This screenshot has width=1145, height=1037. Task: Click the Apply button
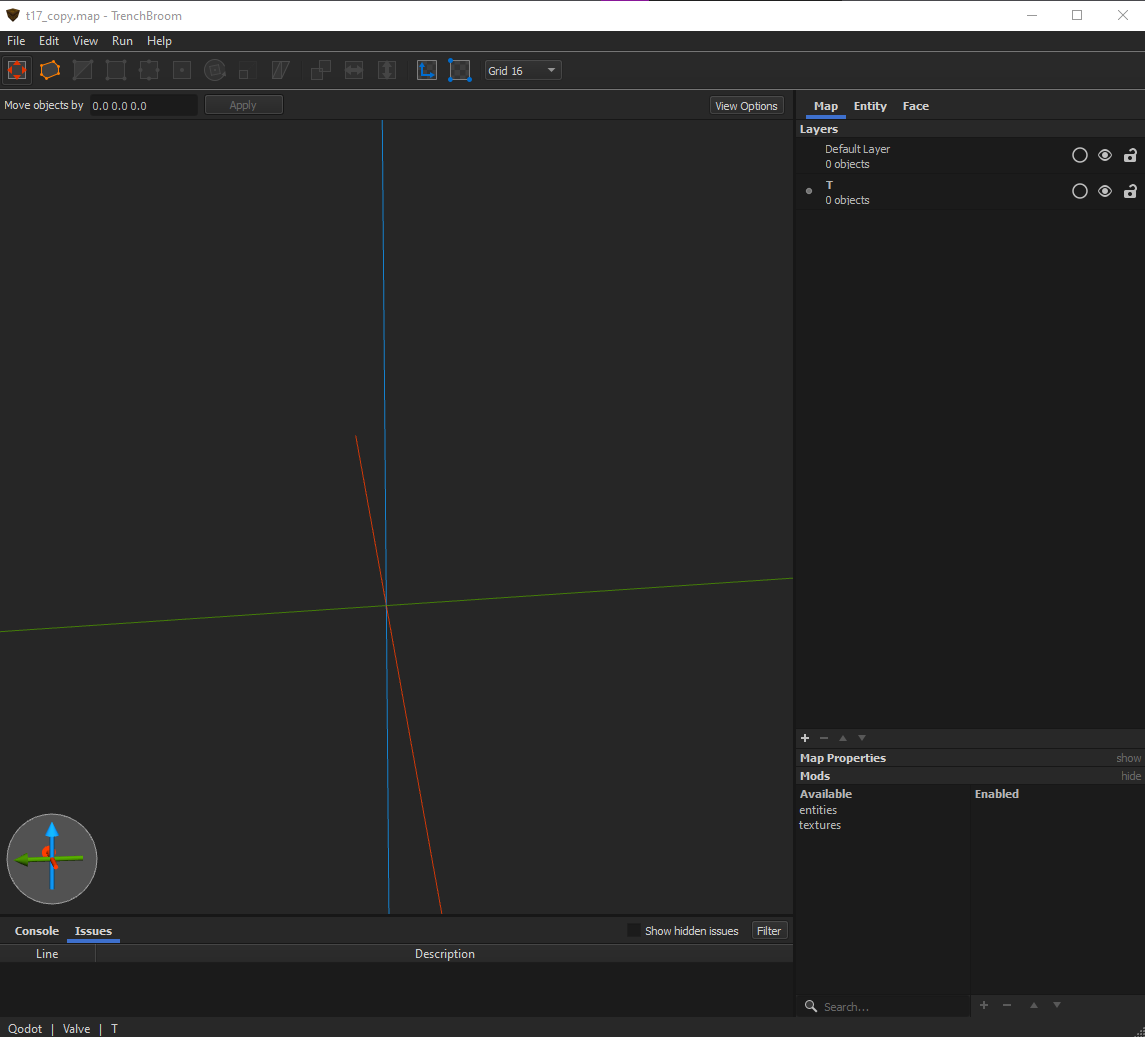[243, 105]
